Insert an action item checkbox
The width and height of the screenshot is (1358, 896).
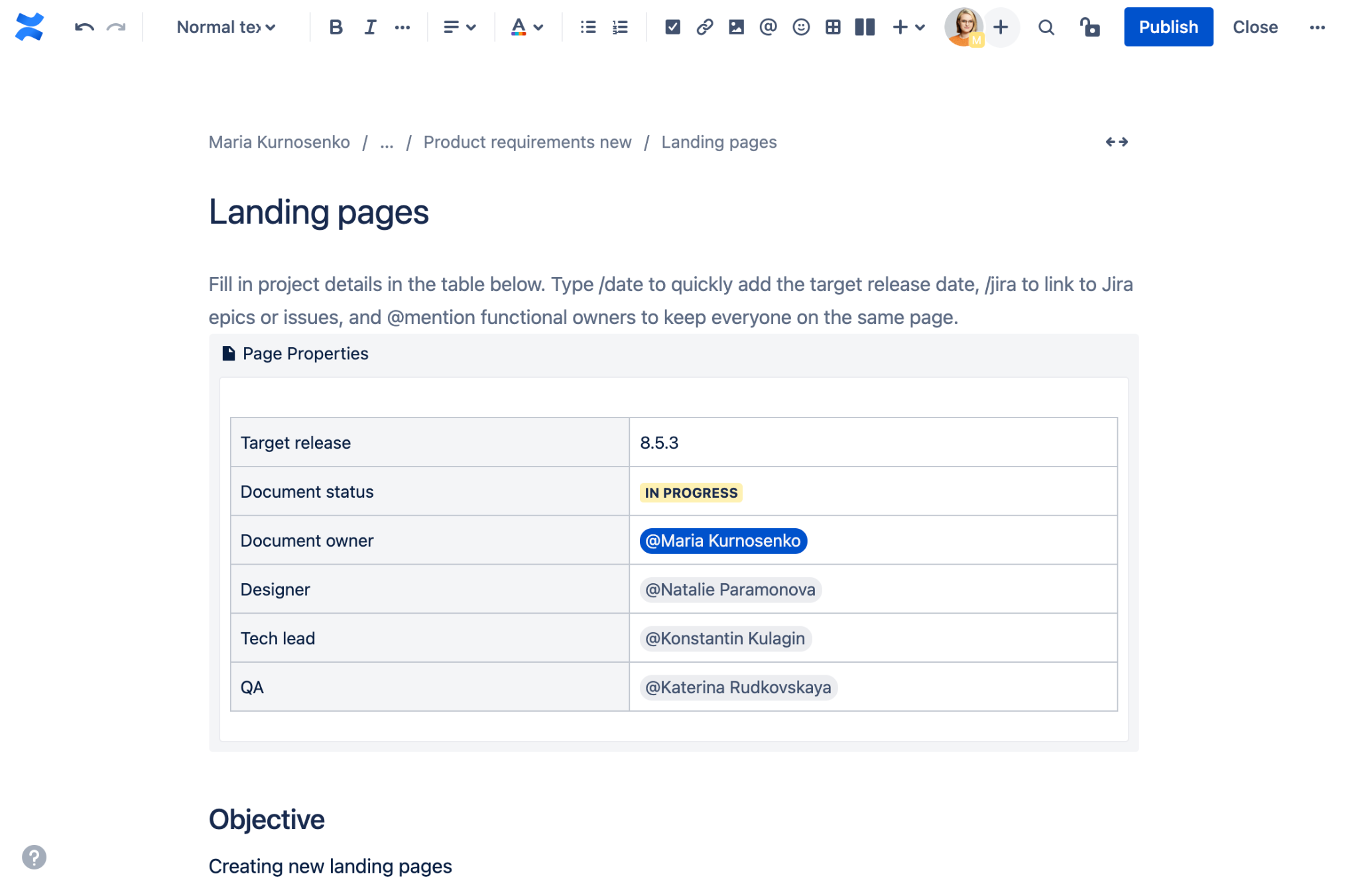(x=672, y=27)
